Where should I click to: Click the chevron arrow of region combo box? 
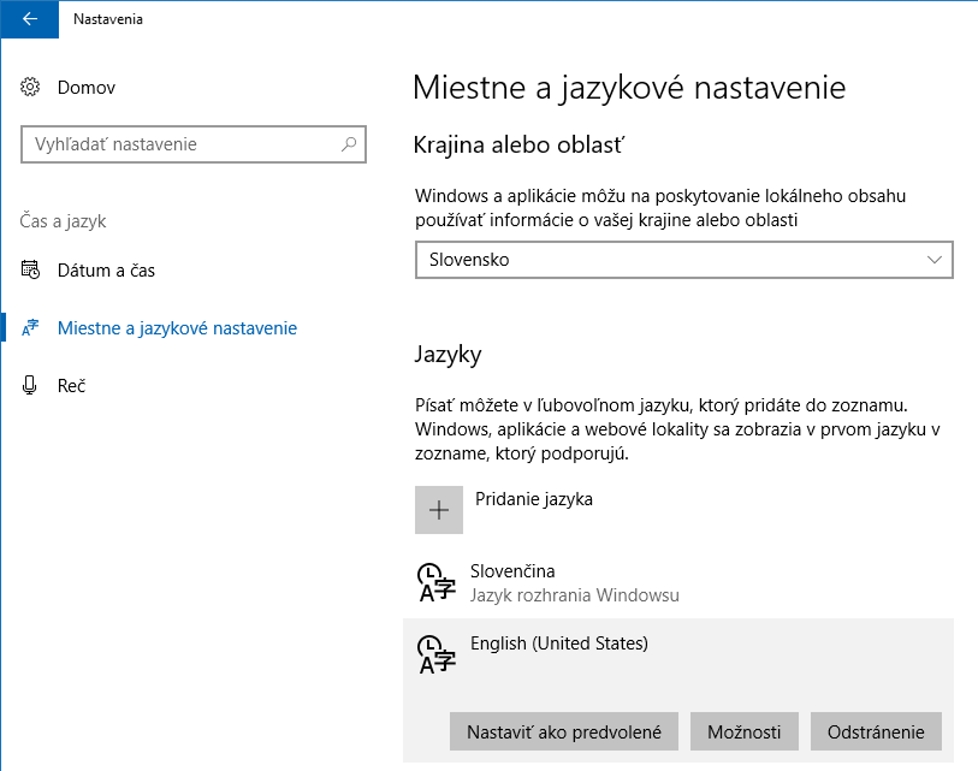pyautogui.click(x=935, y=260)
